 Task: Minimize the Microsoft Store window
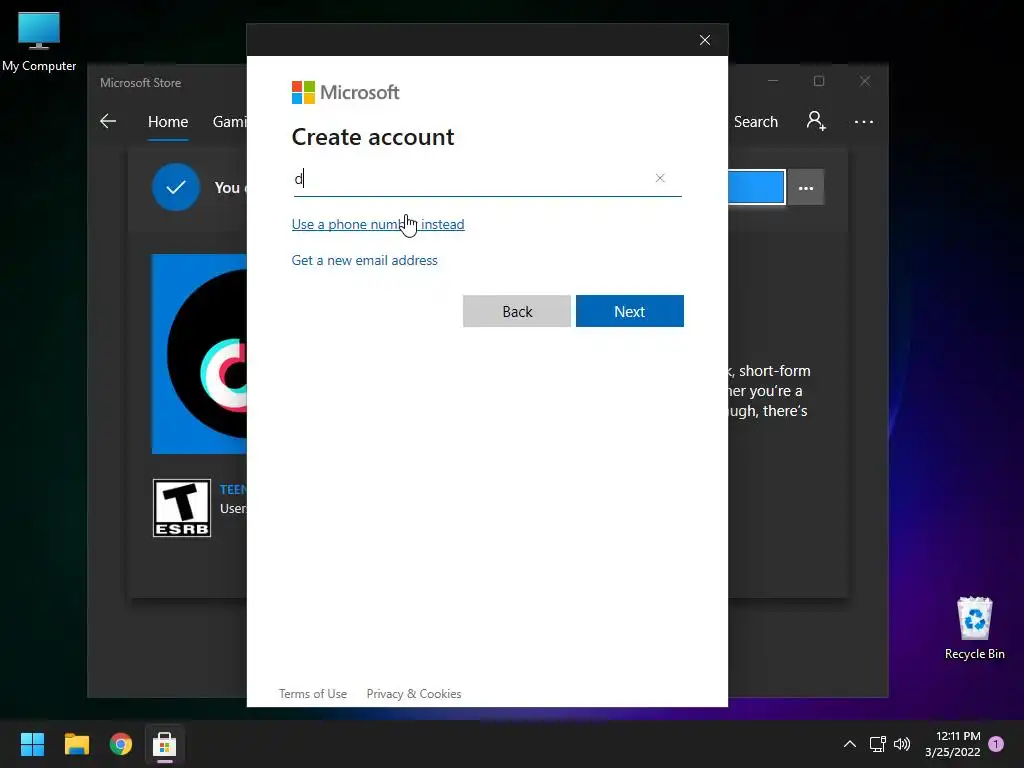pyautogui.click(x=773, y=81)
